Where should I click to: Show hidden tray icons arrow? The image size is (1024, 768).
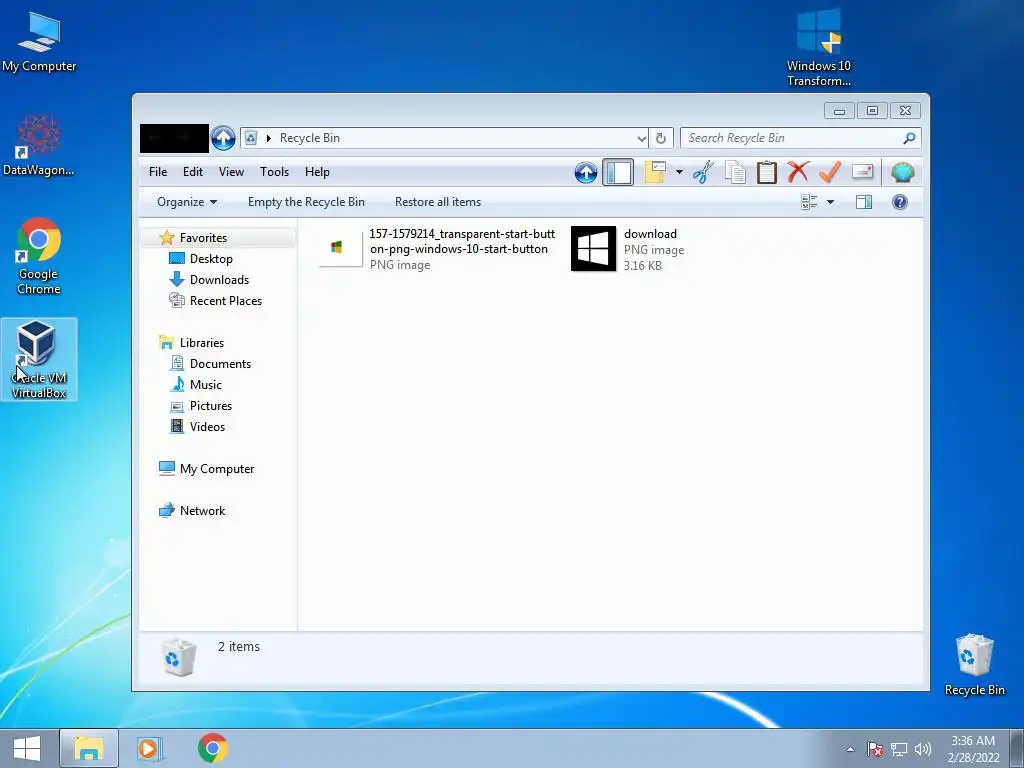tap(850, 749)
